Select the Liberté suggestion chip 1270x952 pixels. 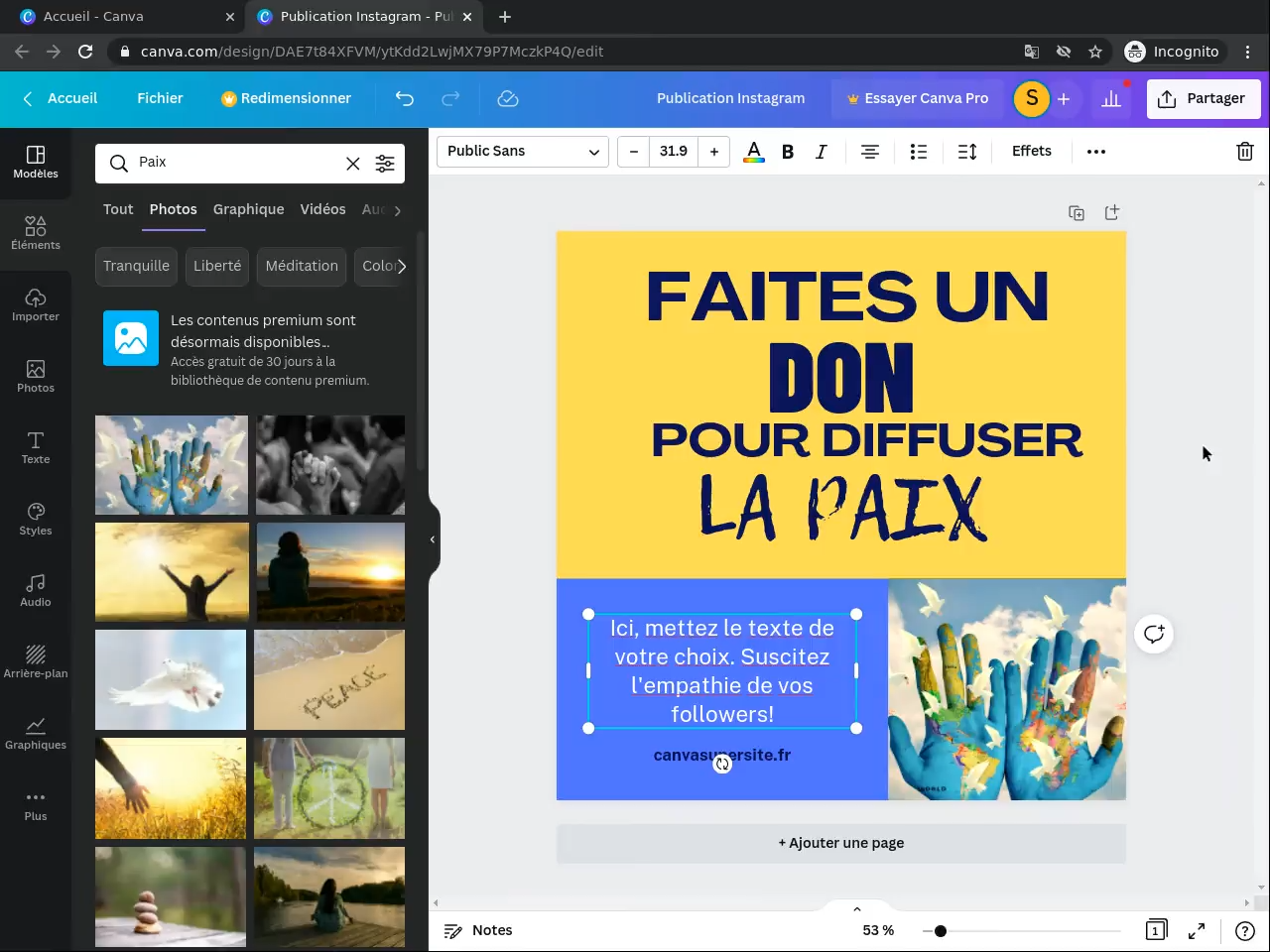click(x=217, y=266)
